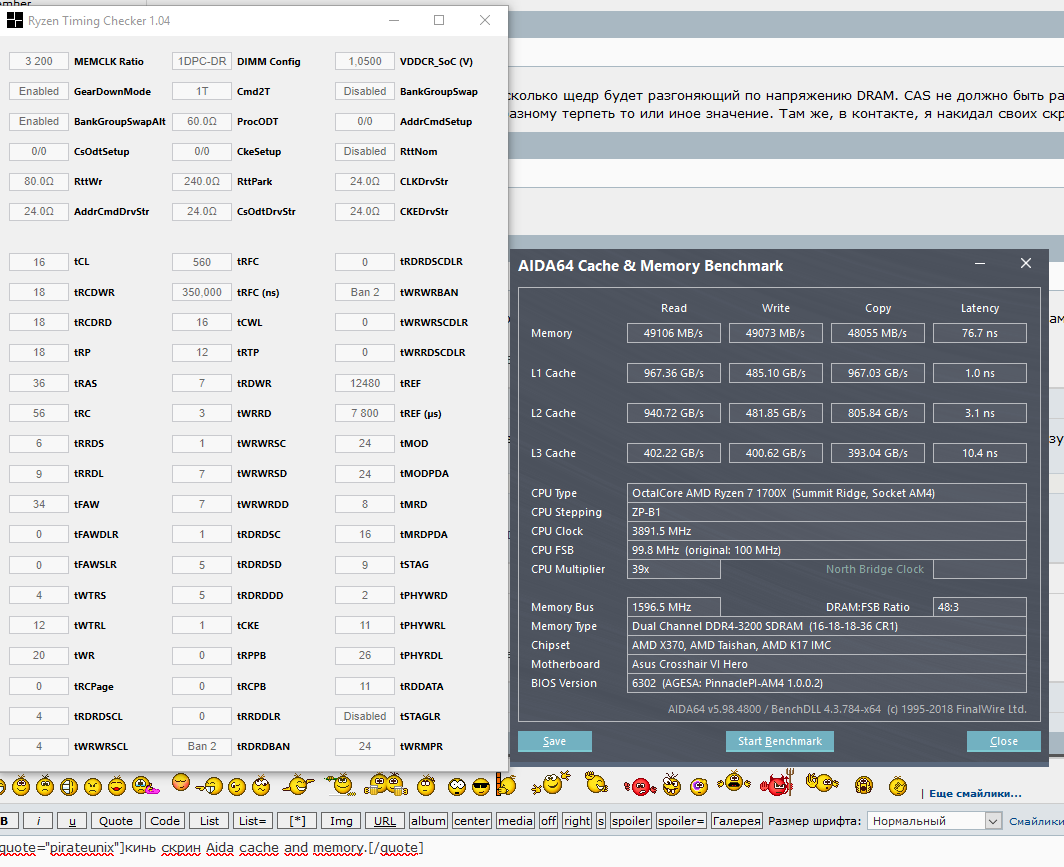Click the Memory Read 49106 MB/s value
Image resolution: width=1064 pixels, height=867 pixels.
[x=673, y=333]
